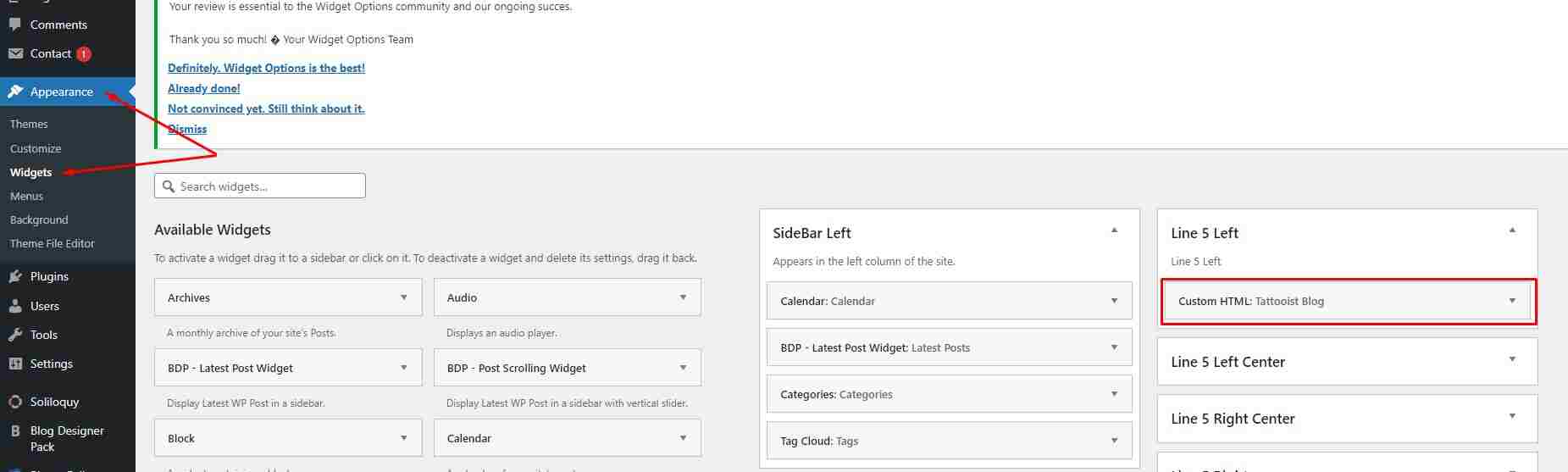Click the Soliloquy sidebar icon
Viewport: 1568px width, 472px height.
point(15,402)
